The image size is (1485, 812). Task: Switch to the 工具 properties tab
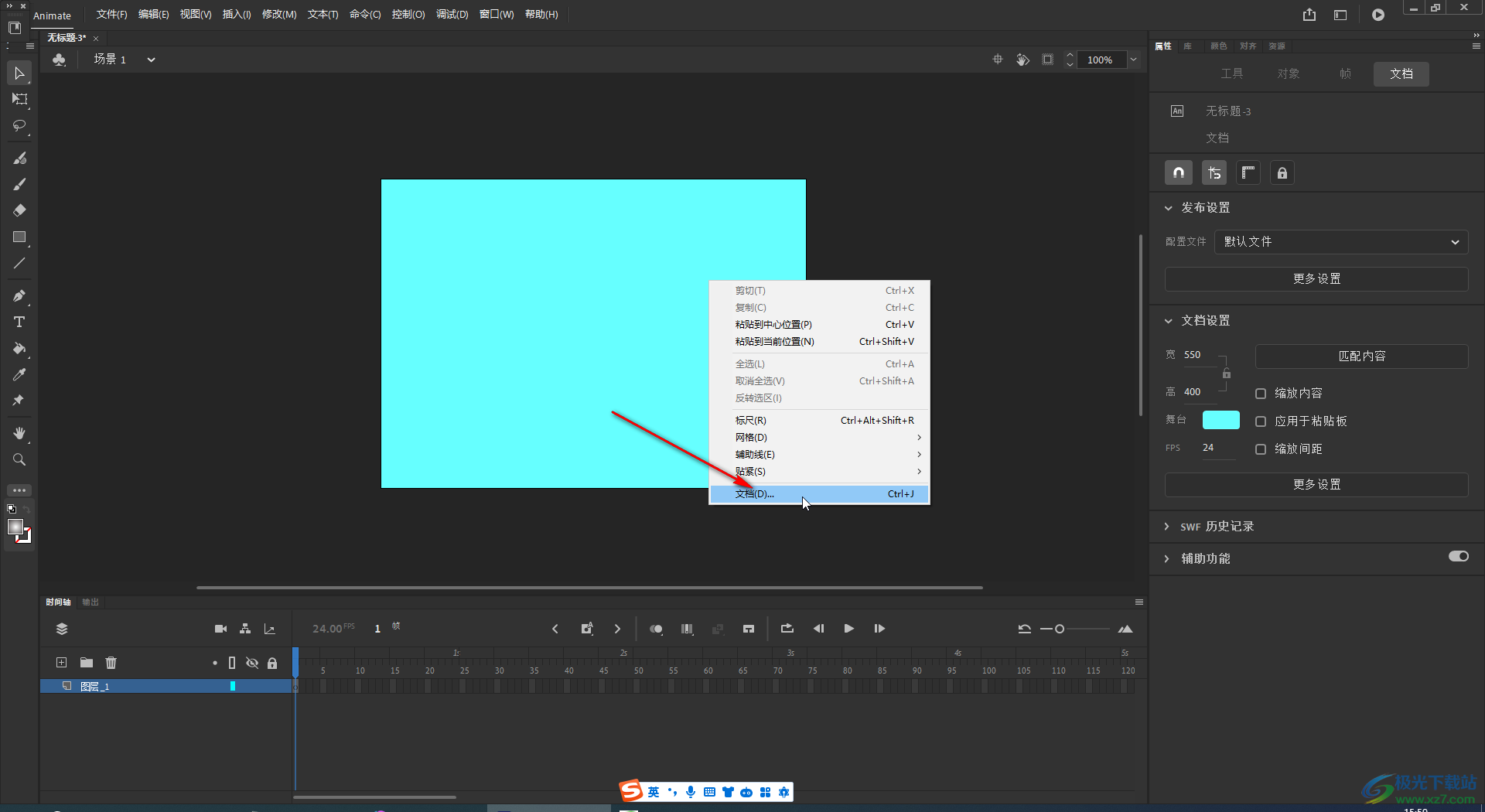tap(1232, 73)
